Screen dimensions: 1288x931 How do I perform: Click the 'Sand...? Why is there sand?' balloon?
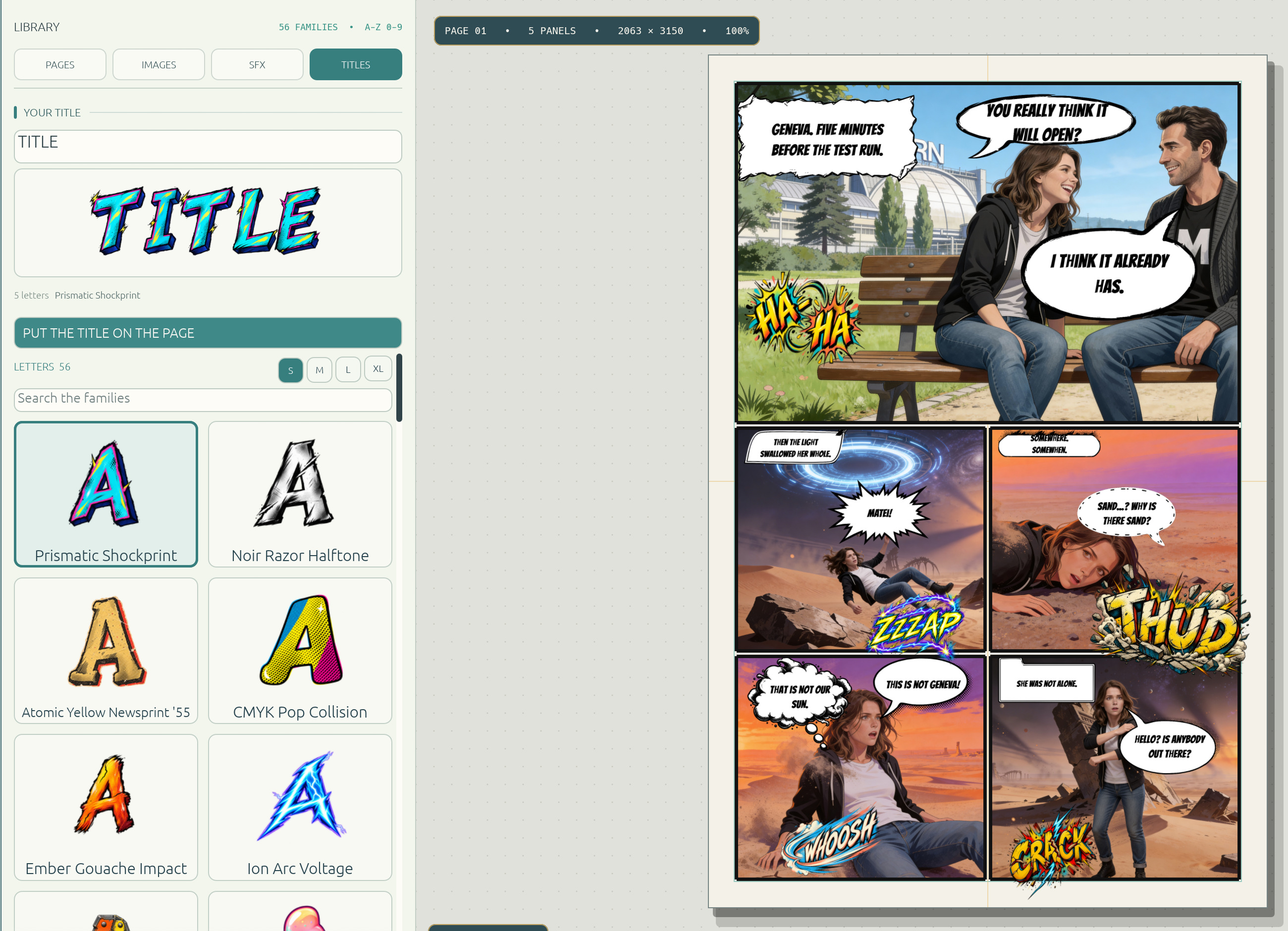1127,514
